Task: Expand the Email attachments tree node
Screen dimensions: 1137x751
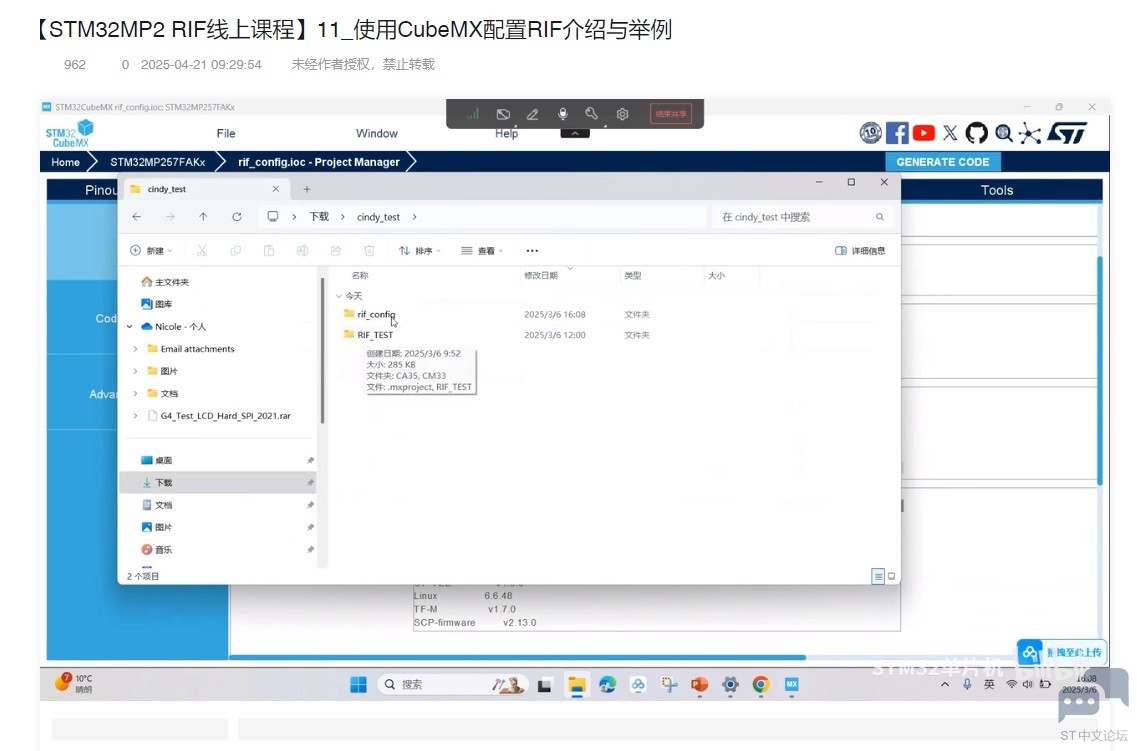Action: coord(136,349)
